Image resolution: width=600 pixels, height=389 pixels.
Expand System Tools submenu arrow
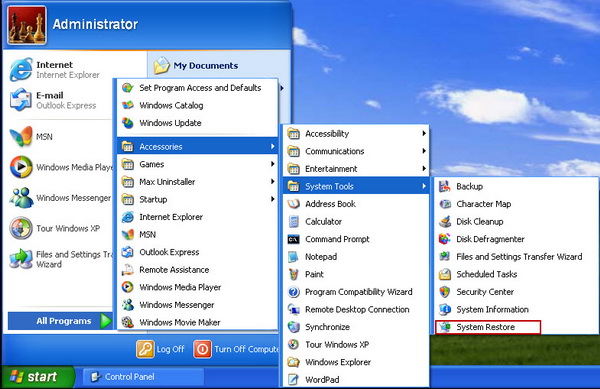(424, 186)
